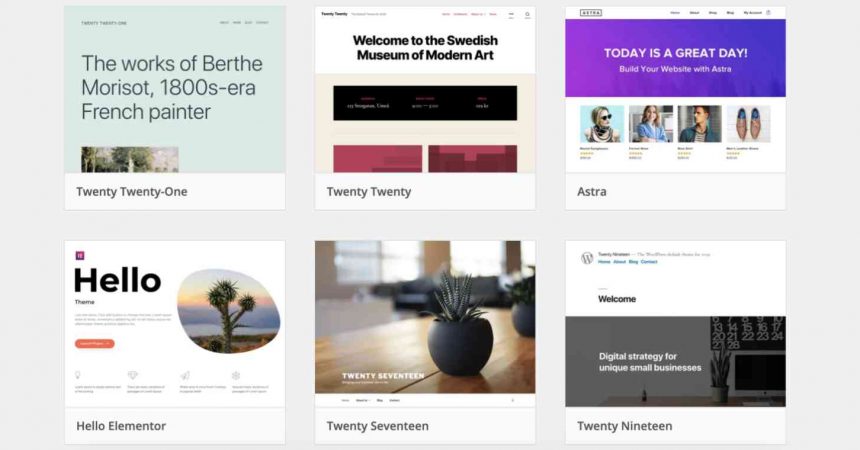This screenshot has height=450, width=860.
Task: Click the Elementor logo icon in Hello preview
Action: coord(80,255)
